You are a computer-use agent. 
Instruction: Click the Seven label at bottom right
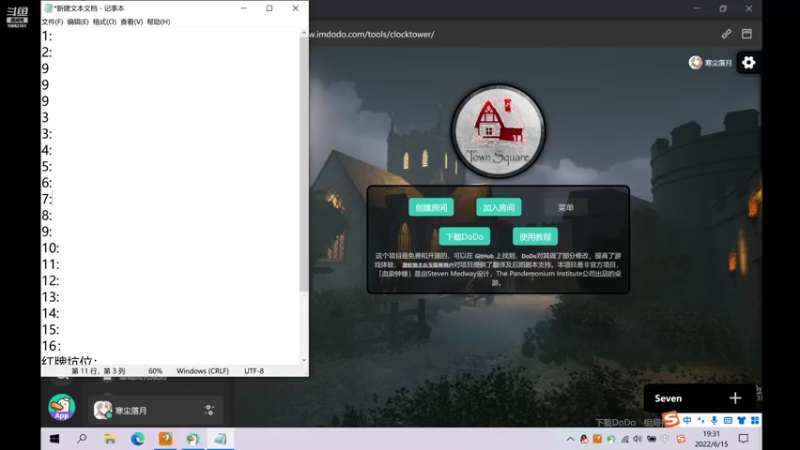coord(668,398)
